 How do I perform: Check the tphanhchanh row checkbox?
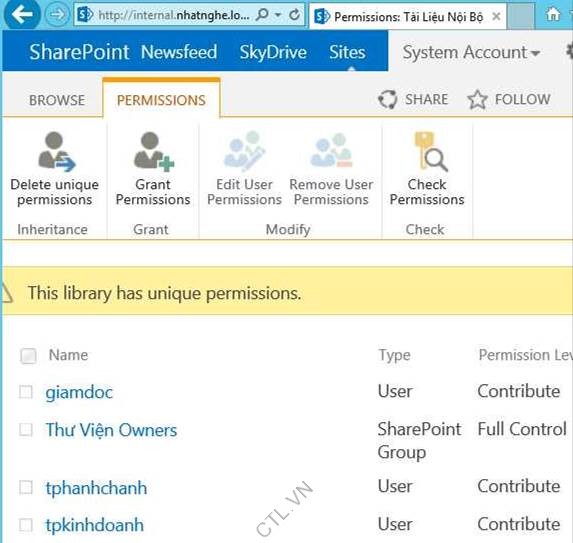(26, 487)
